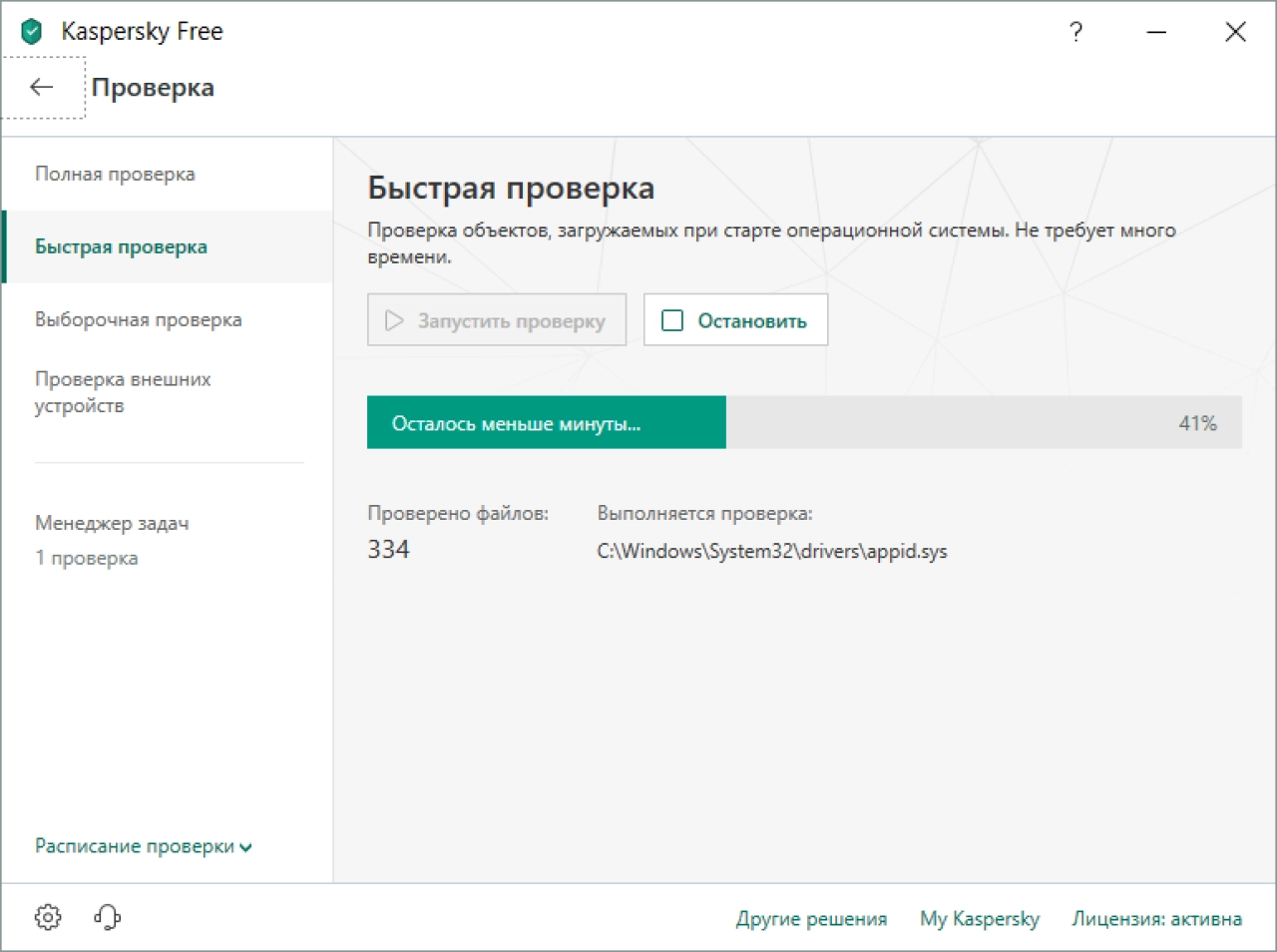This screenshot has width=1277, height=952.
Task: Click the back arrow next to Проверка
Action: 42,88
